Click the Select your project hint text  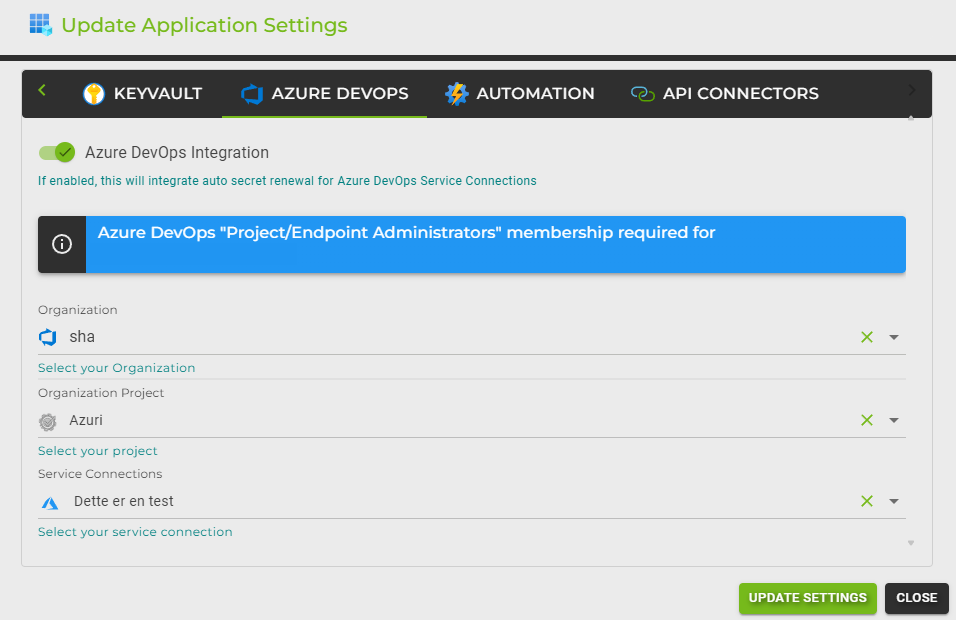98,451
